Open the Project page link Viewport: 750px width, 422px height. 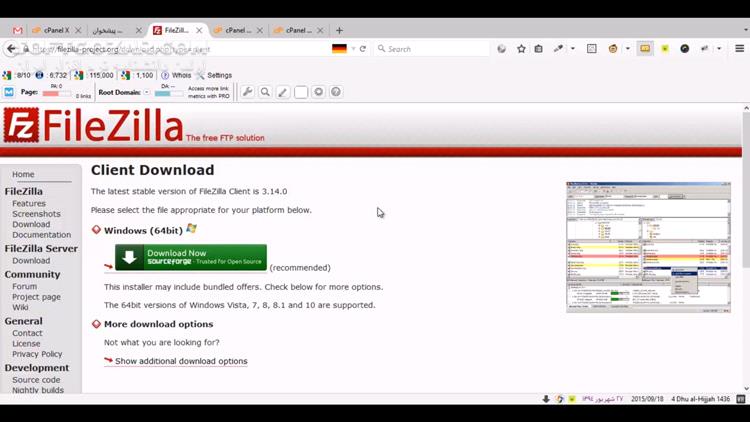coord(36,297)
